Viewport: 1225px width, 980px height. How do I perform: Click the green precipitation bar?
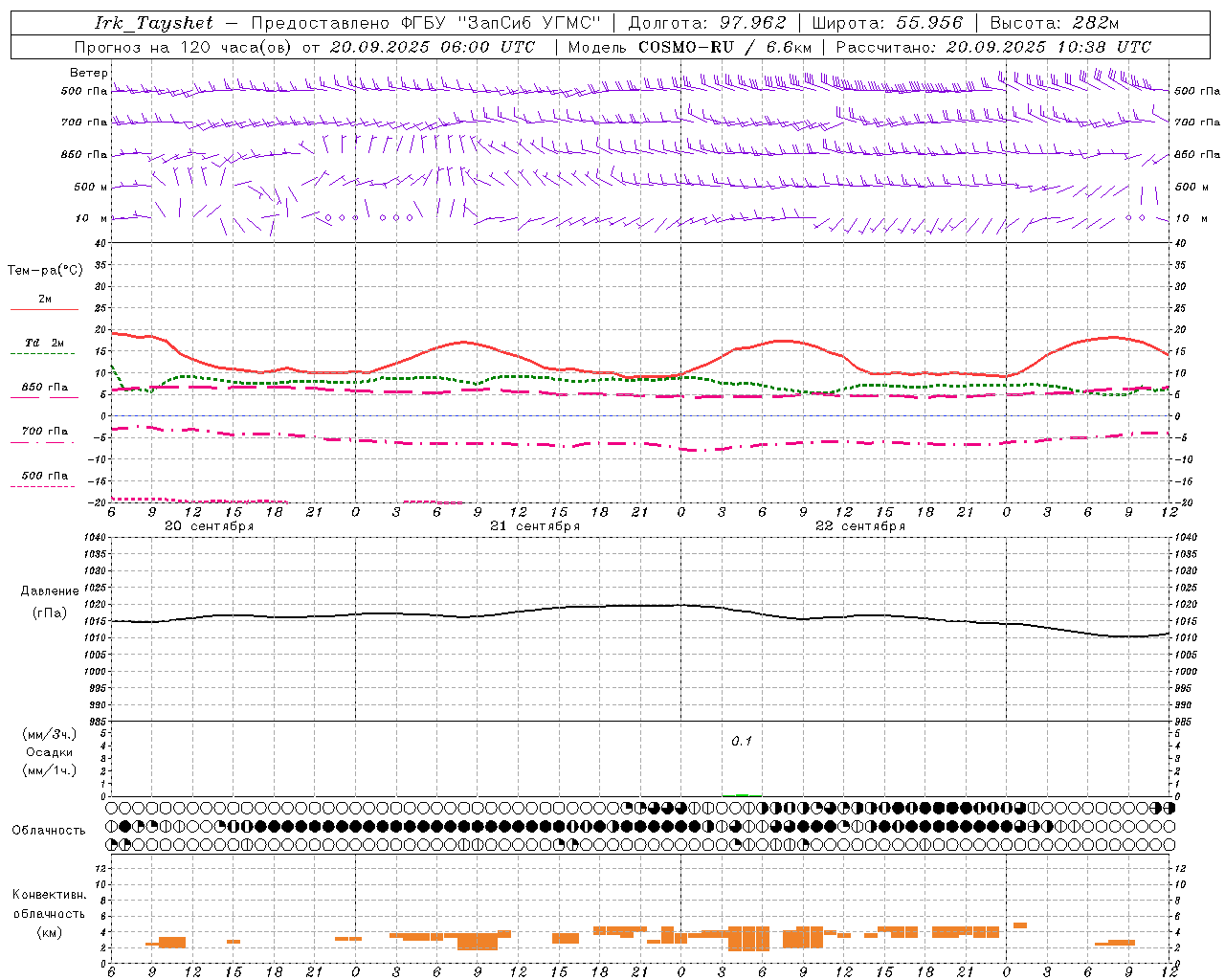point(743,794)
